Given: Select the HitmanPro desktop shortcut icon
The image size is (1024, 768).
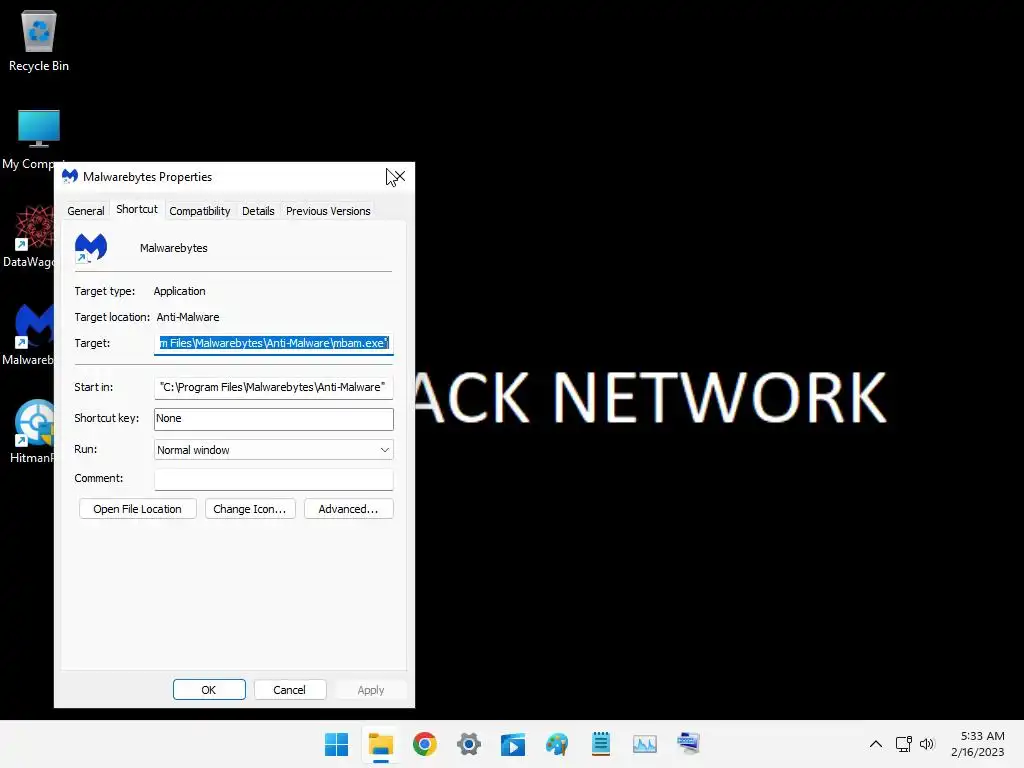Looking at the screenshot, I should click(x=32, y=431).
